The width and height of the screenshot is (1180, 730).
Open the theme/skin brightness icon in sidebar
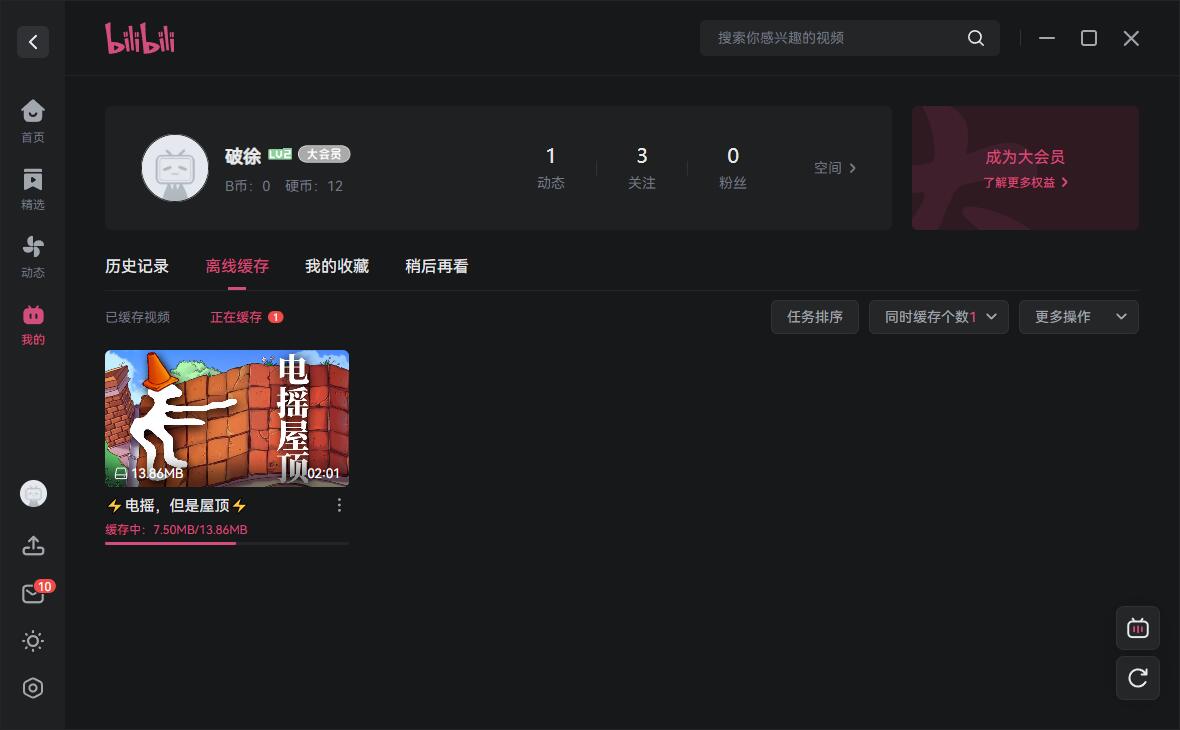[33, 641]
